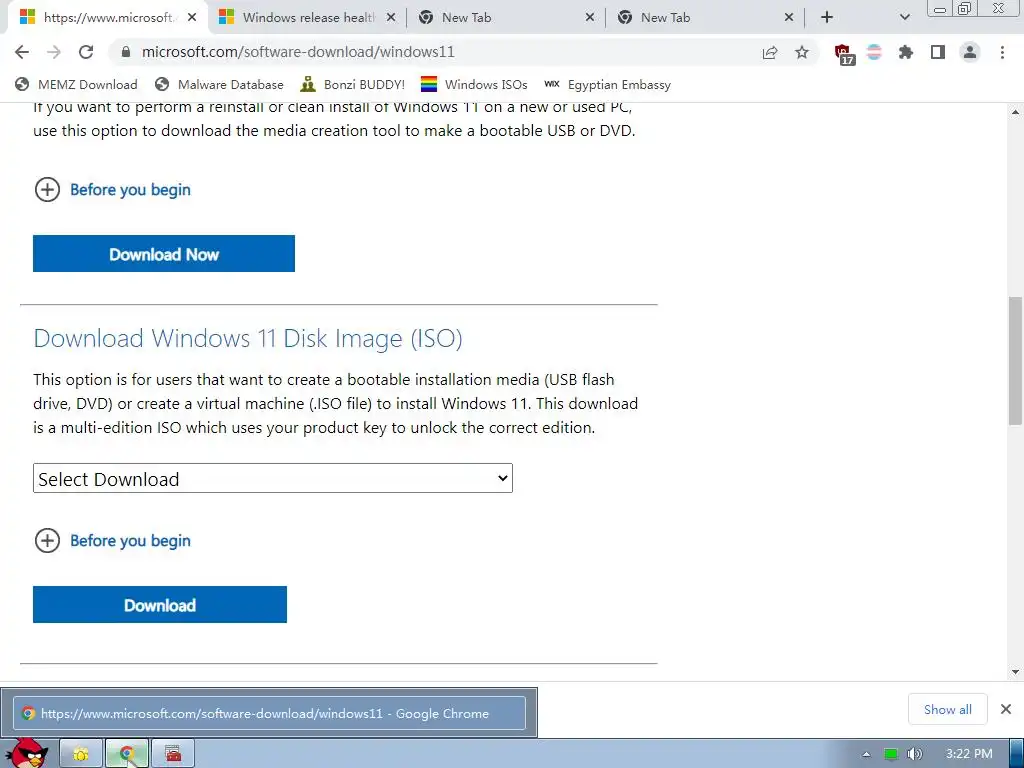
Task: Close the second New Tab
Action: pyautogui.click(x=789, y=18)
